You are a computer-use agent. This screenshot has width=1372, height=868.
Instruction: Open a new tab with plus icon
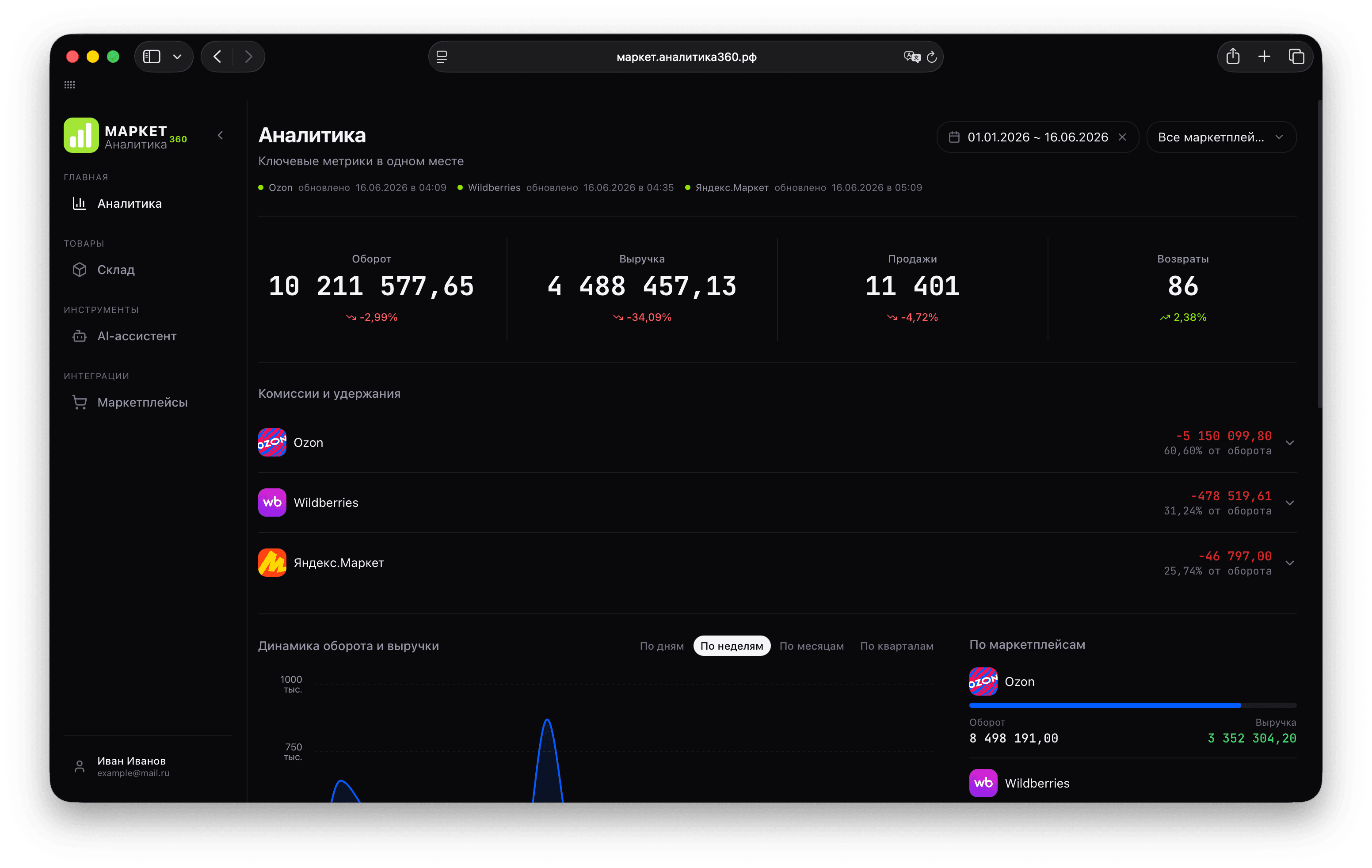point(1264,57)
